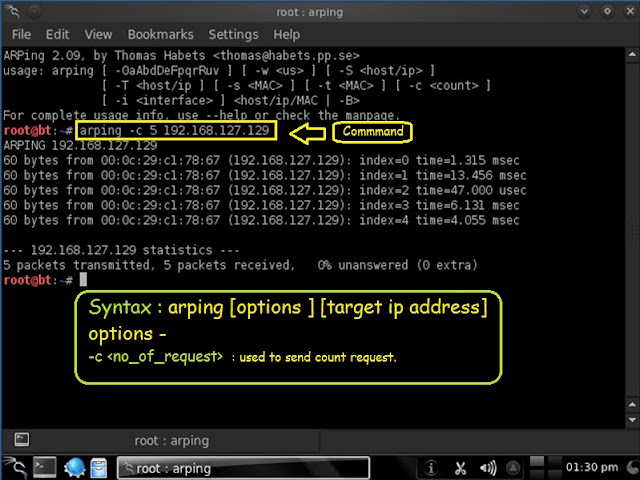Open the Help menu
Screen dimensions: 640x480
(x=287, y=34)
